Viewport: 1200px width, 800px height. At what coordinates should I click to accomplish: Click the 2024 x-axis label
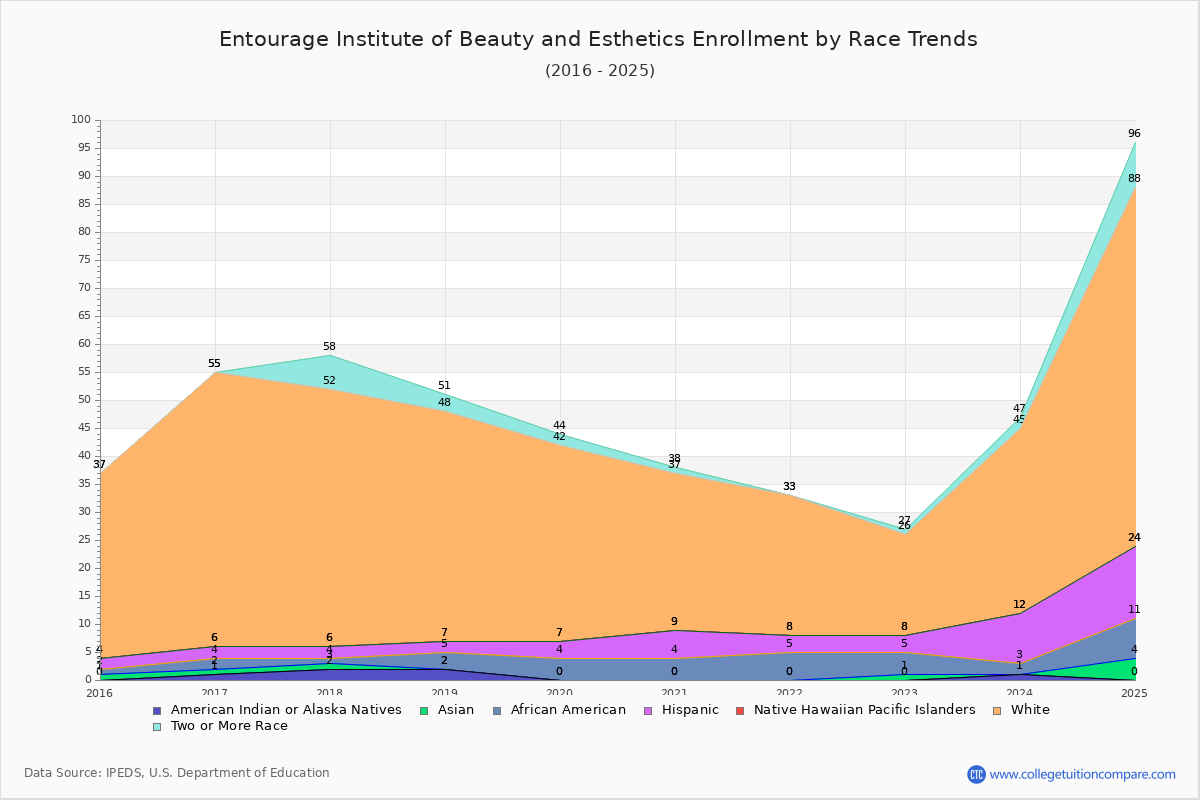[x=1020, y=693]
